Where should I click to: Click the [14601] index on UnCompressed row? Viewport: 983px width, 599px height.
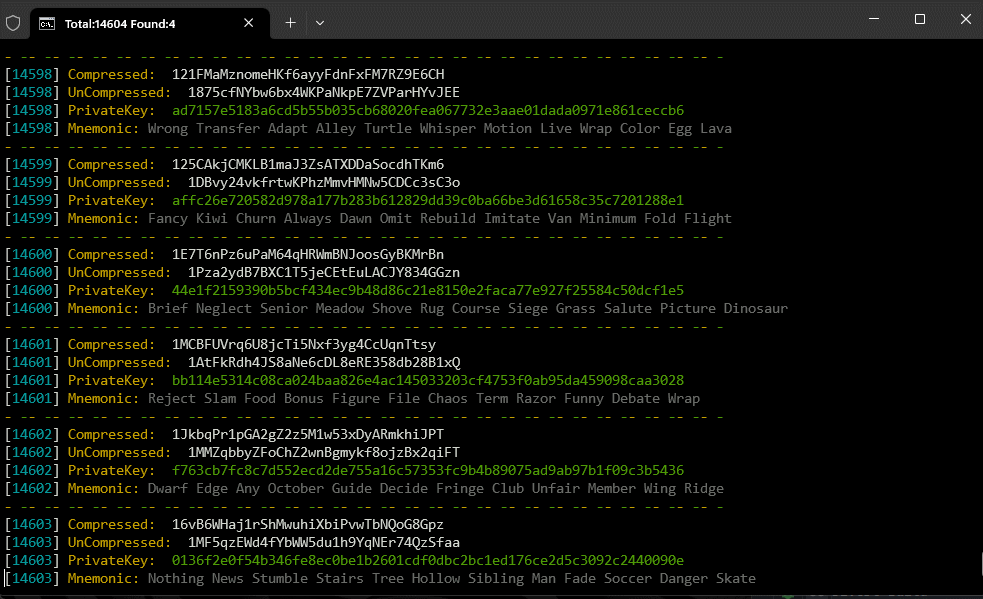pos(32,363)
